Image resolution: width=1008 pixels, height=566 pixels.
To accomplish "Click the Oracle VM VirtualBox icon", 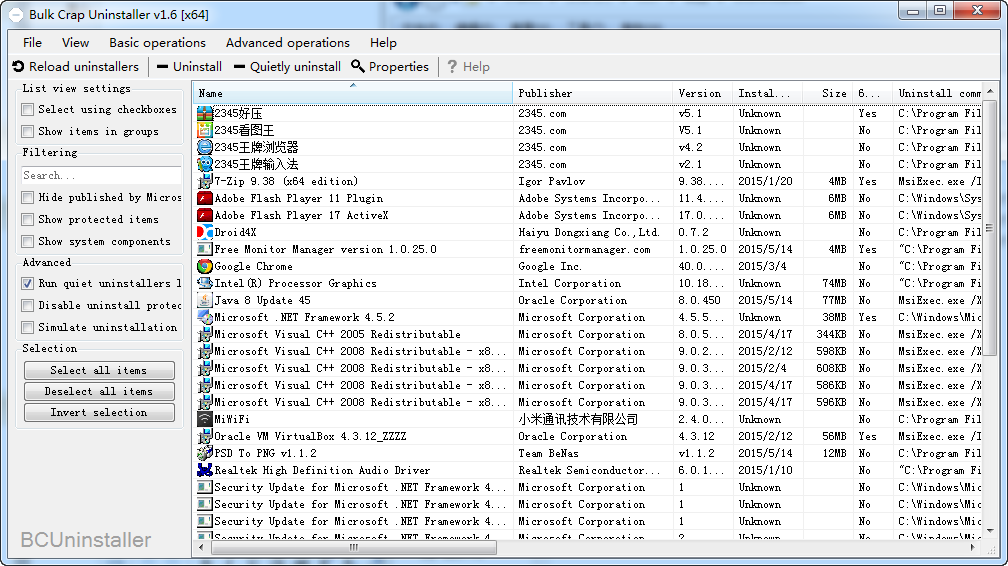I will 204,436.
